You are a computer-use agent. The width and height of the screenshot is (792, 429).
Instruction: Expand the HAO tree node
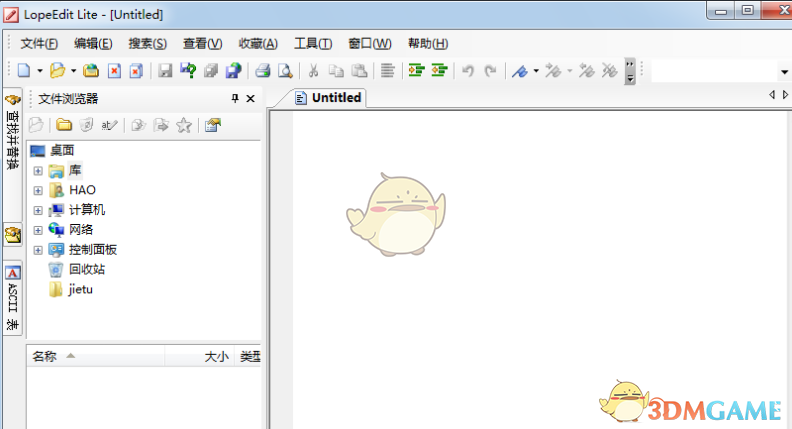click(x=38, y=190)
